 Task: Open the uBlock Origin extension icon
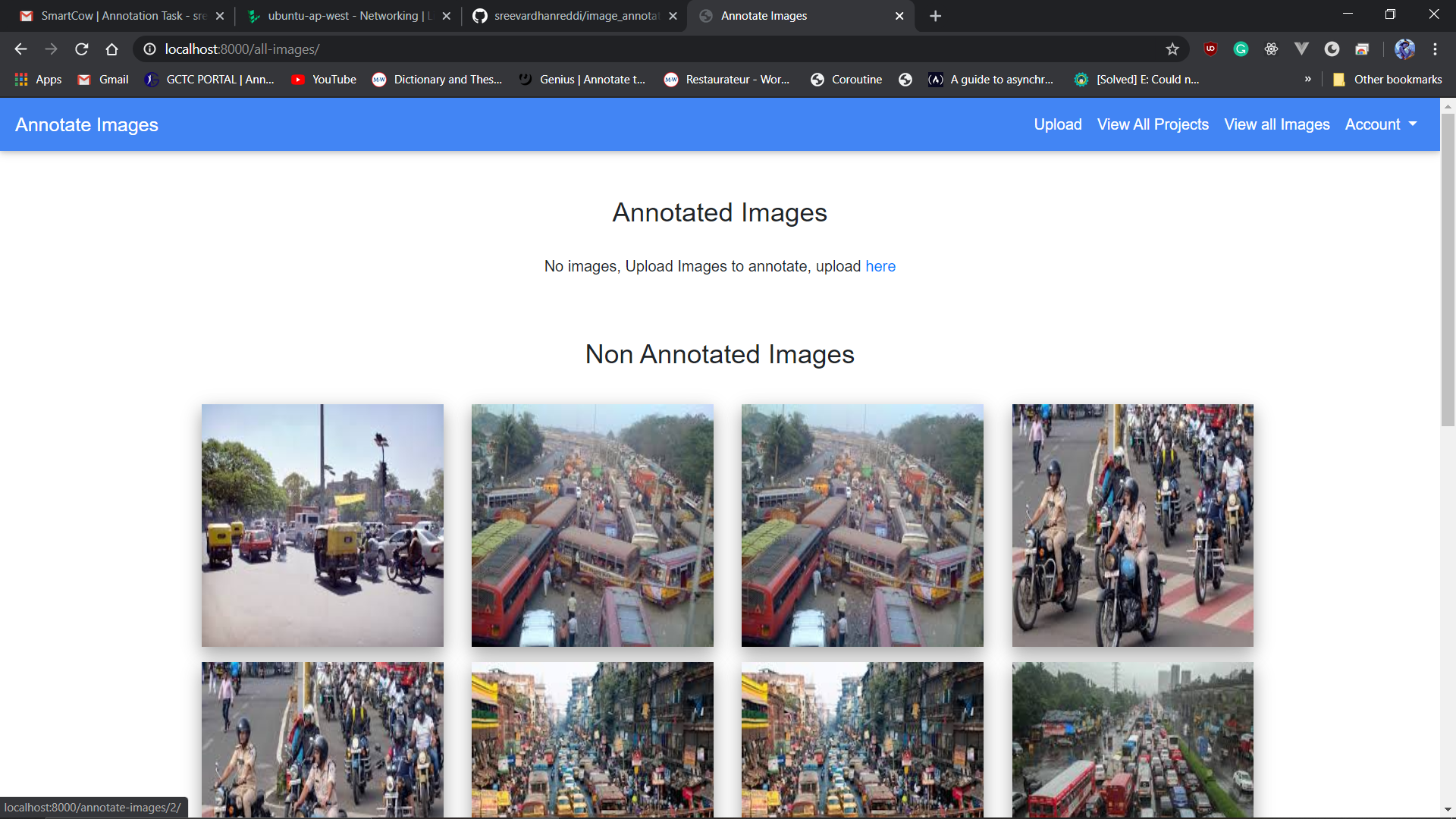[1210, 49]
